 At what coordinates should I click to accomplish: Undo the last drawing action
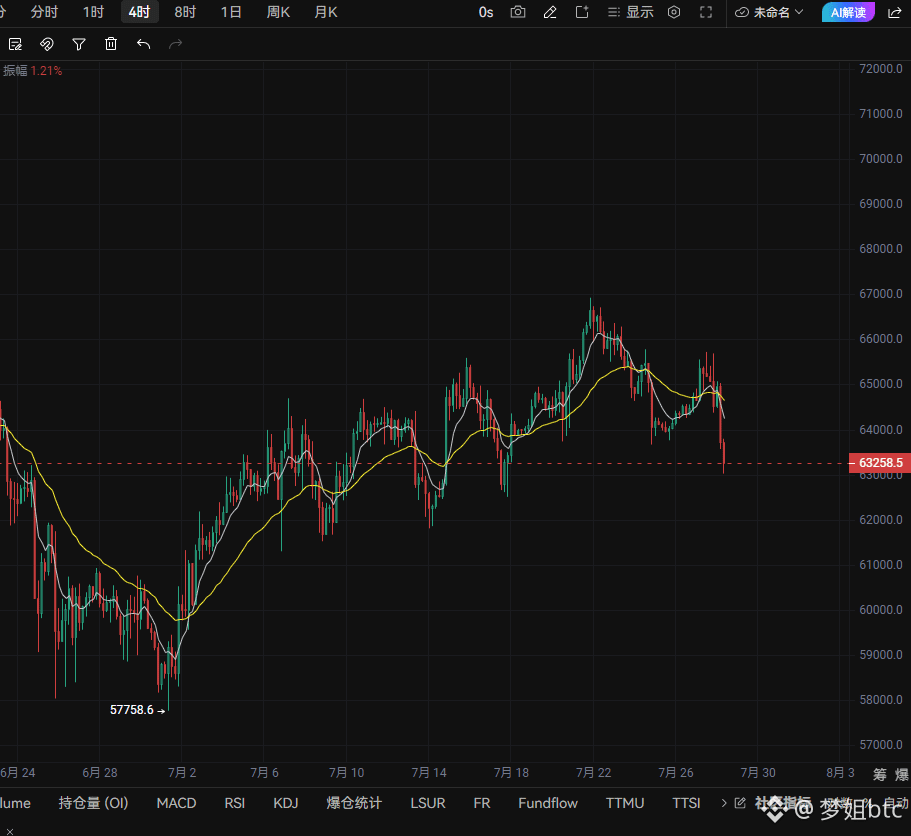point(143,44)
